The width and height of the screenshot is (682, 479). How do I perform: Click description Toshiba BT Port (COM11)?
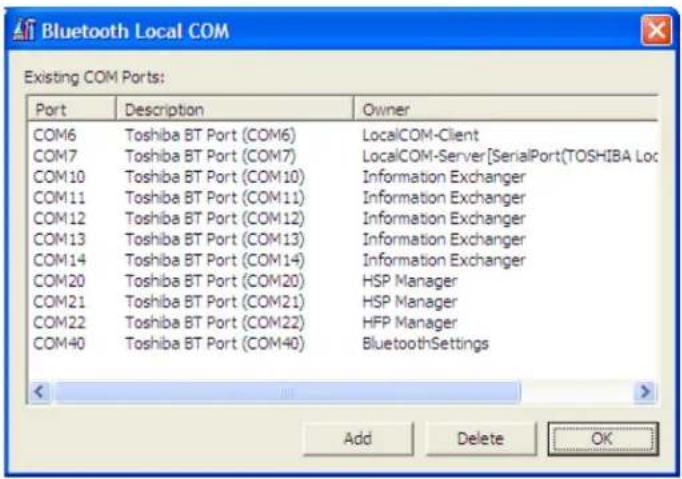coord(215,198)
